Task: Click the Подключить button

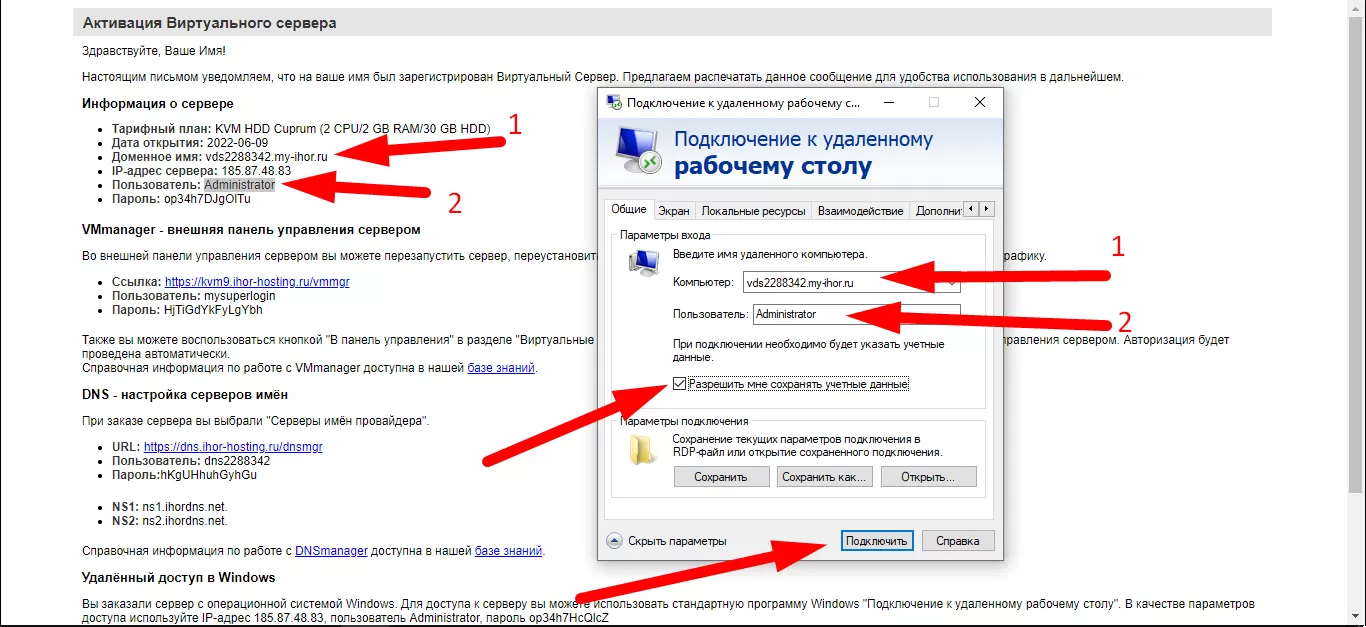Action: 876,541
